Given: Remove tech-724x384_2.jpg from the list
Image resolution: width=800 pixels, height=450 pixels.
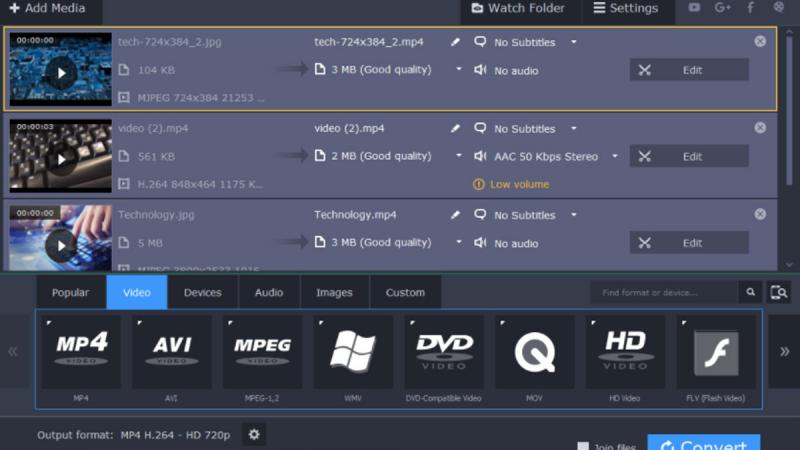Looking at the screenshot, I should 760,41.
